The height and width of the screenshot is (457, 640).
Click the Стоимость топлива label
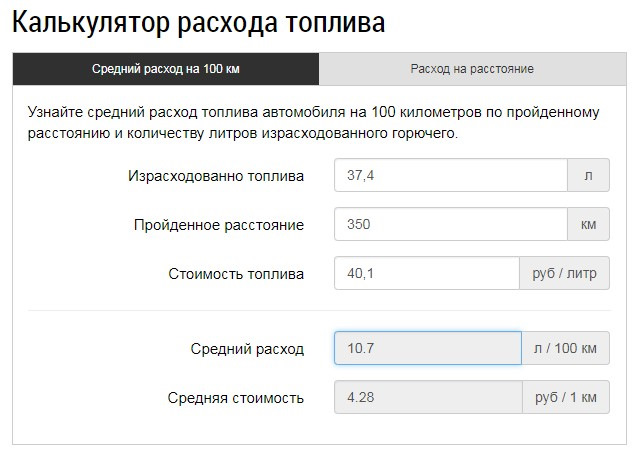236,274
